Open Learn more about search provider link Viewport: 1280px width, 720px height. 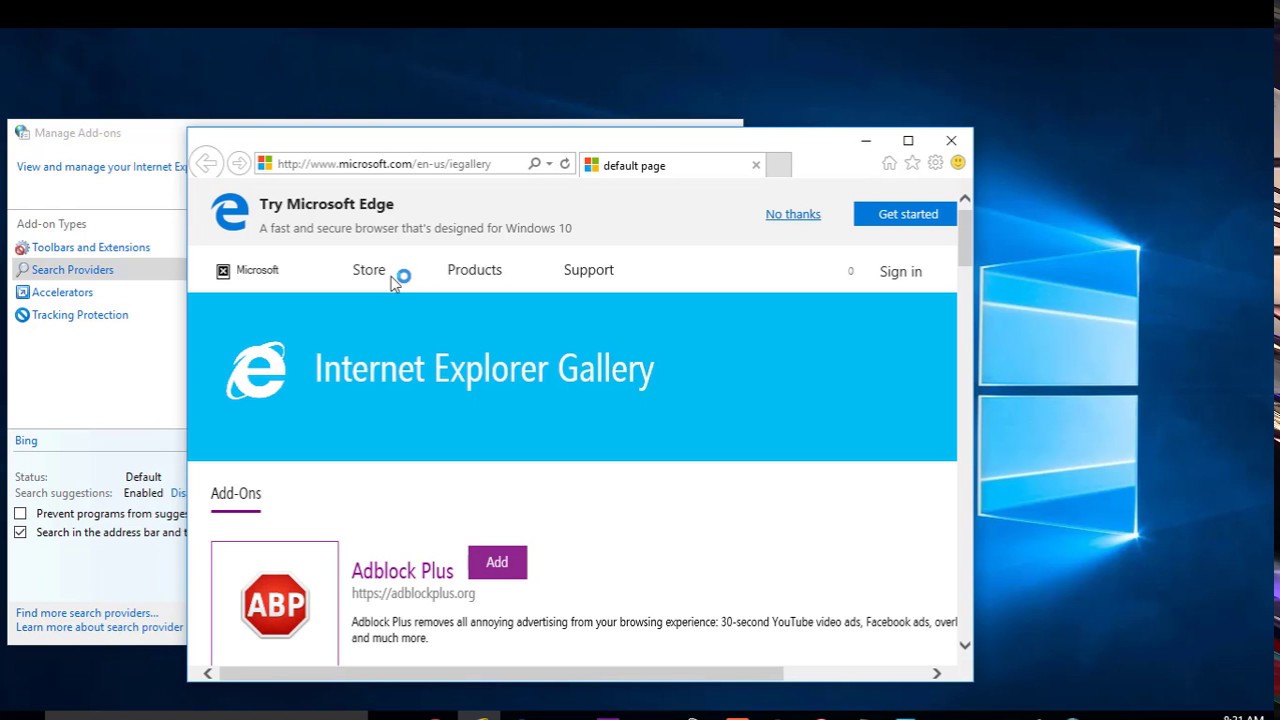tap(100, 627)
